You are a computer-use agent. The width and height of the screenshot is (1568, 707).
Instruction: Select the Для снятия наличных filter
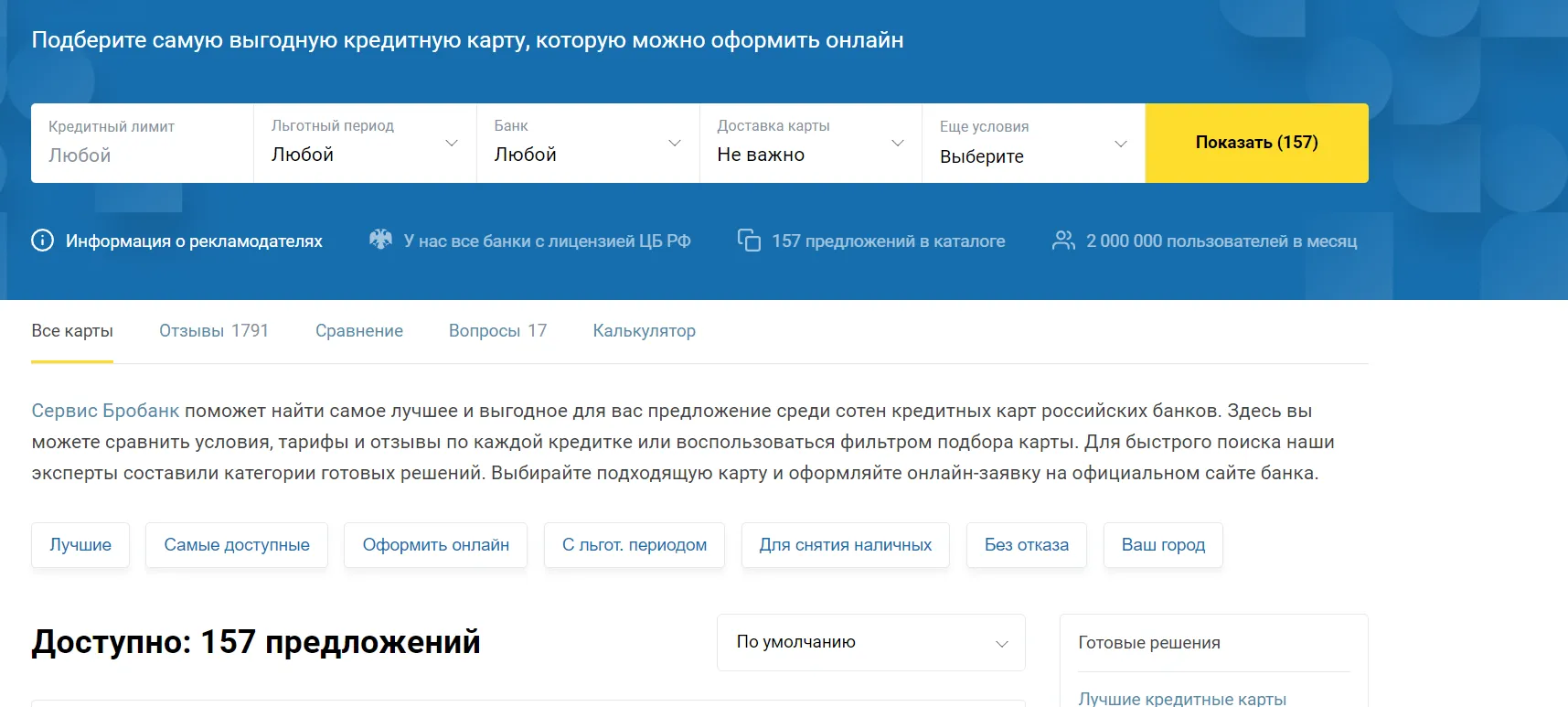(845, 545)
